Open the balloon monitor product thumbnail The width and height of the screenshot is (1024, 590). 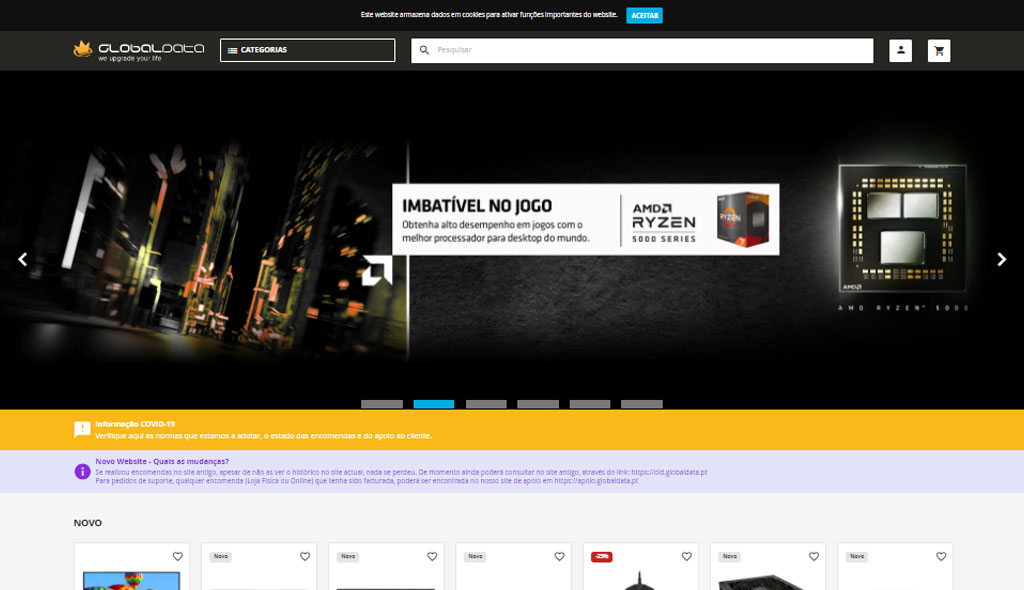131,580
